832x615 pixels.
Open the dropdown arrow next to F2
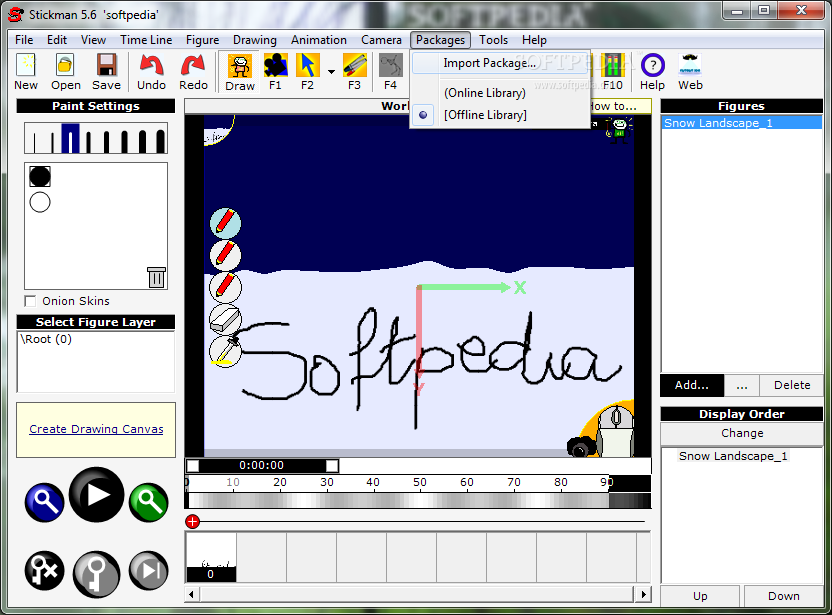pyautogui.click(x=331, y=71)
